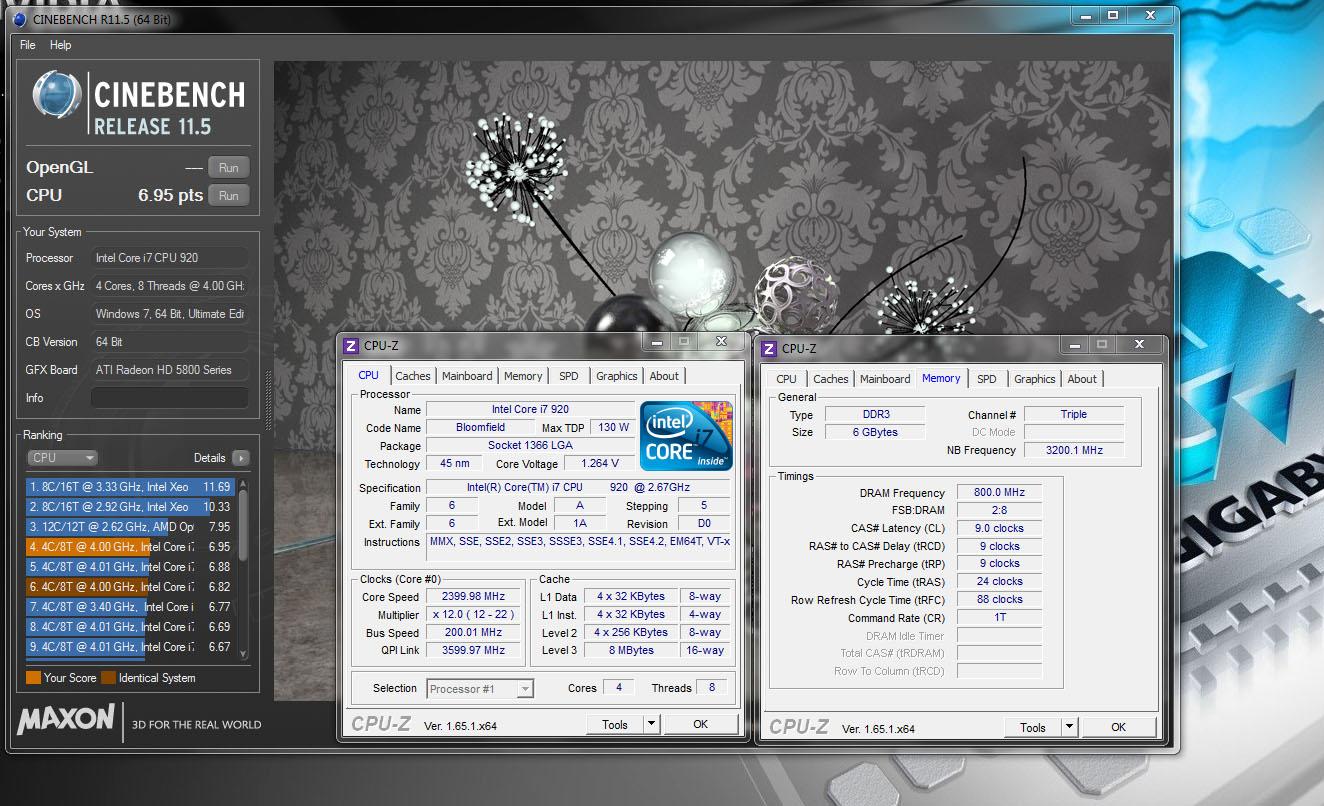Click the CPU-Z Z icon in left window
This screenshot has height=806, width=1324.
(350, 345)
